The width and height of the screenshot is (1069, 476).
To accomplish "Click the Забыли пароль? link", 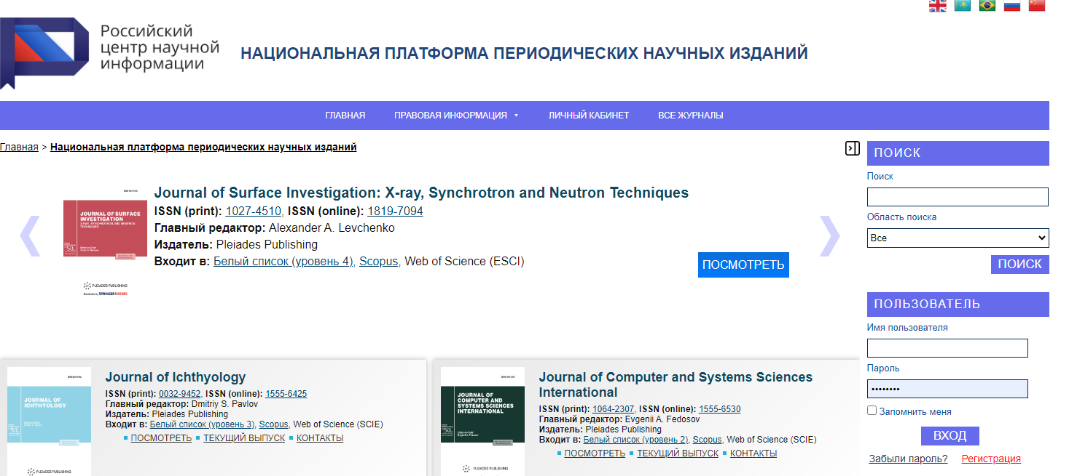I will [908, 458].
